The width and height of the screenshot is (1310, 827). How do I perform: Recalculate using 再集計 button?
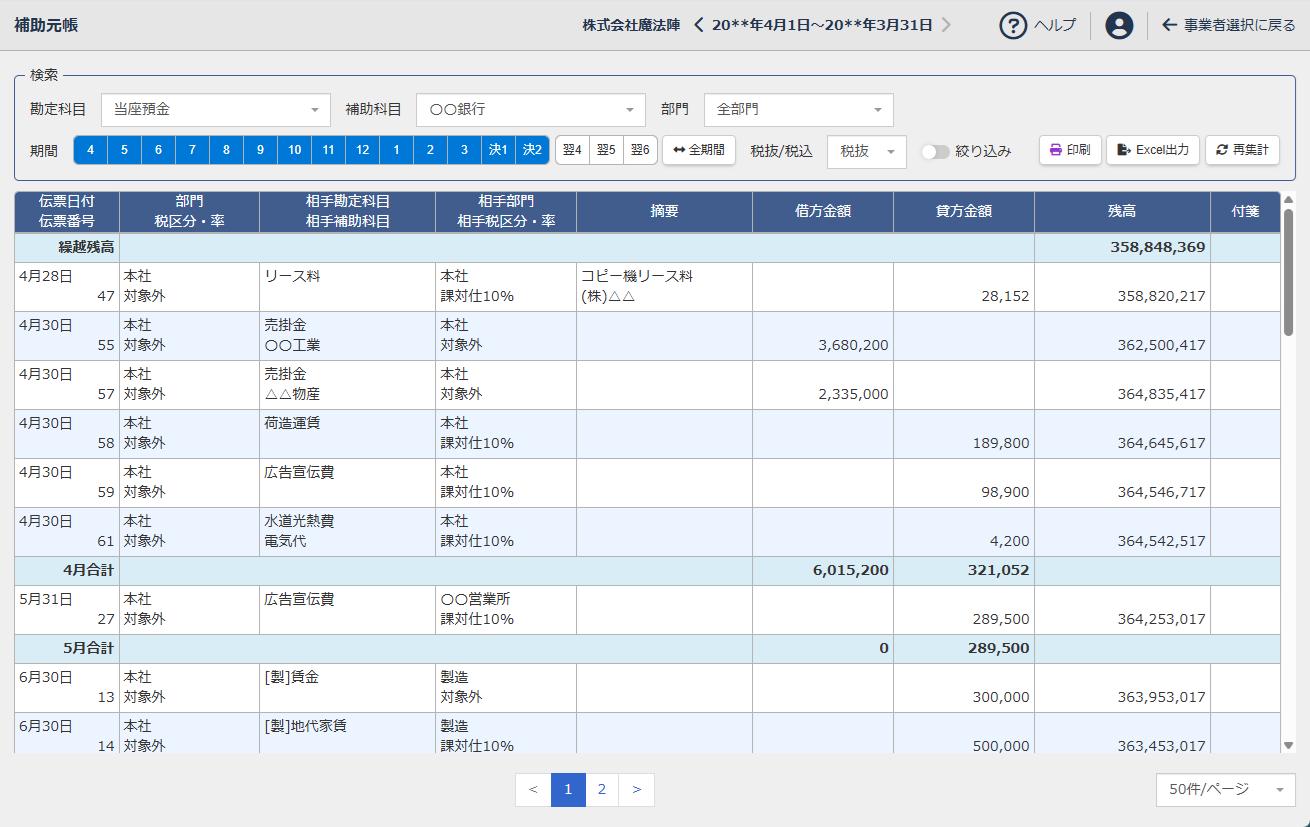[1242, 150]
